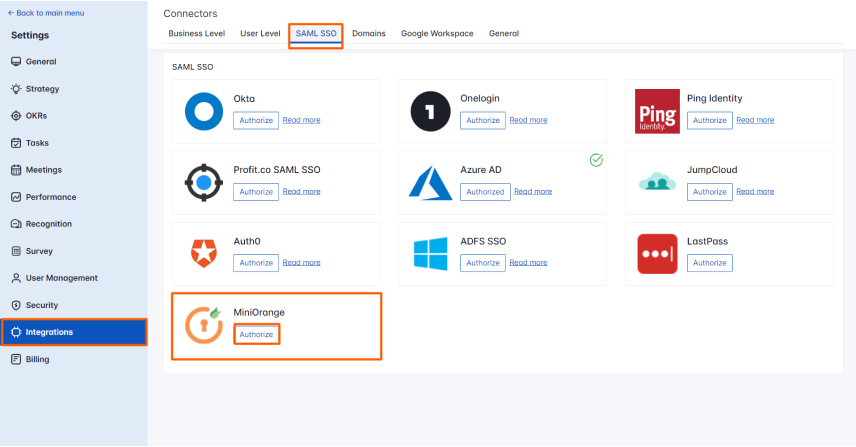
Task: Open the Google Workspace tab
Action: click(437, 33)
